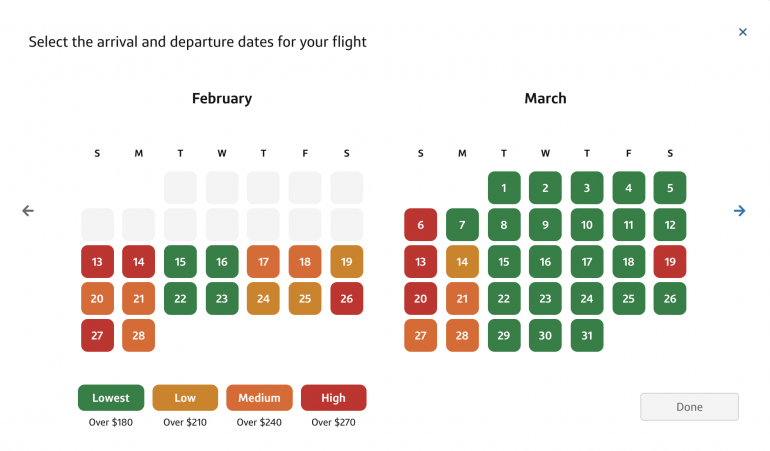Select February 28 in the calendar
This screenshot has height=451, width=770.
[x=139, y=336]
